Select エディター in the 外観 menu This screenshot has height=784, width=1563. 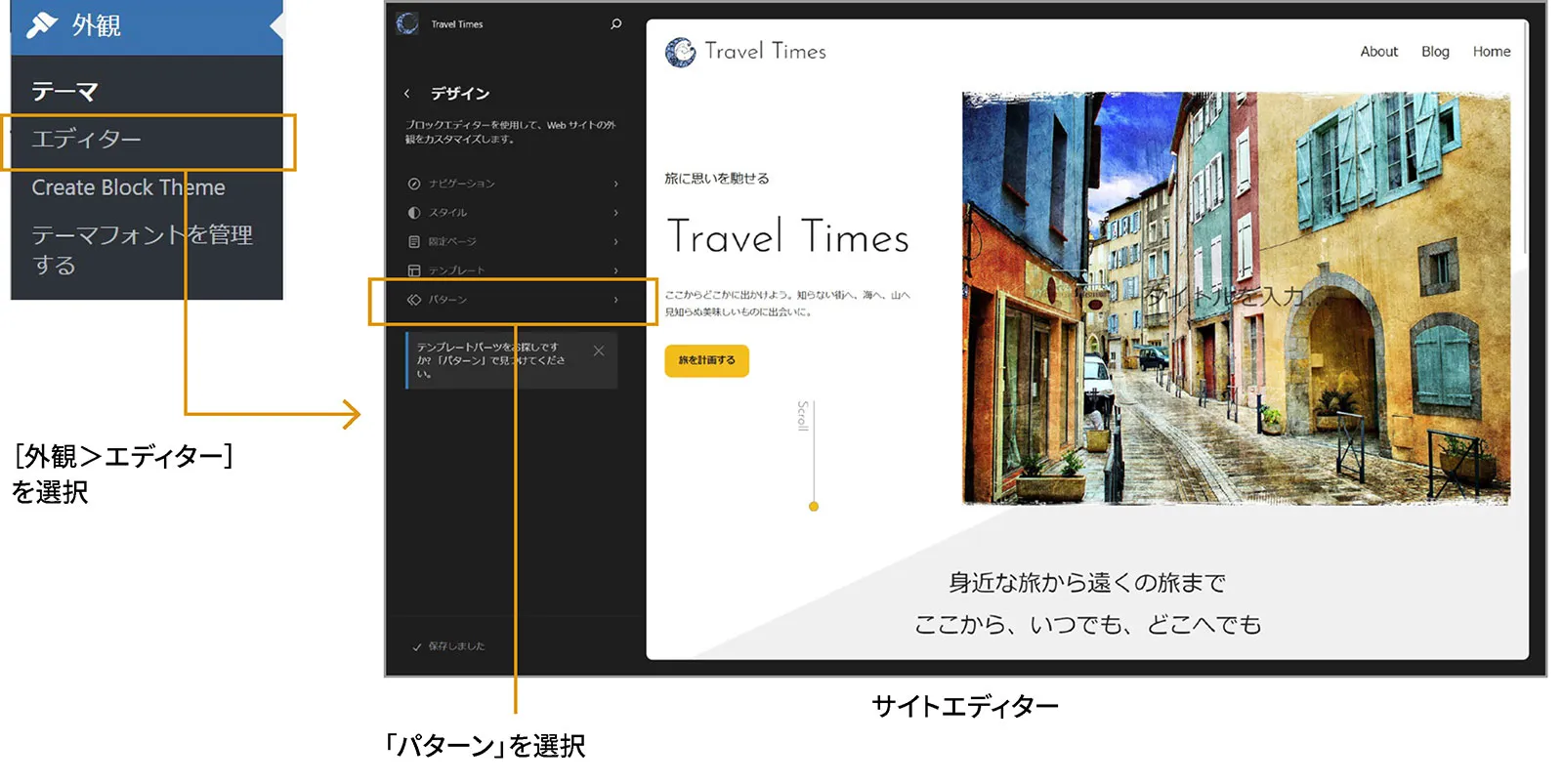(86, 140)
